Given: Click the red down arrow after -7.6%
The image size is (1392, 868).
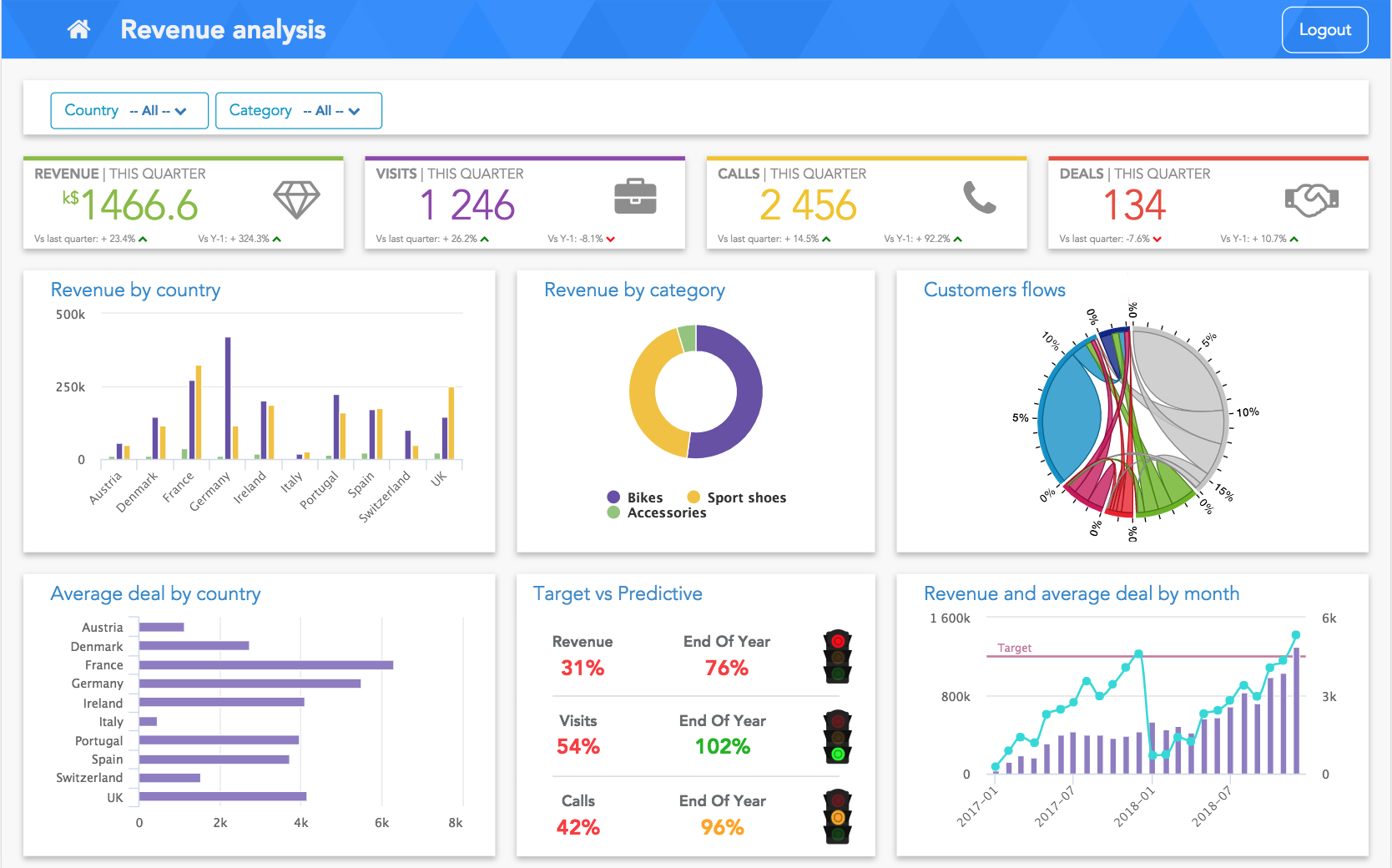Looking at the screenshot, I should pos(1157,239).
